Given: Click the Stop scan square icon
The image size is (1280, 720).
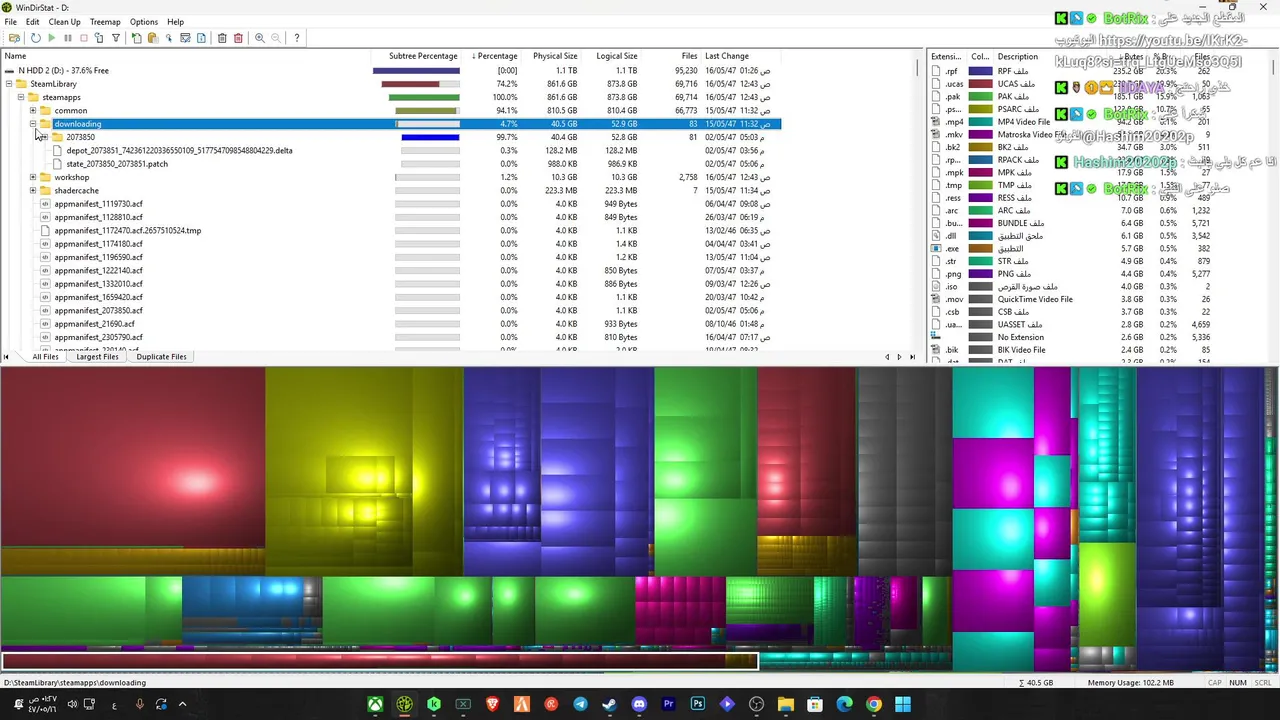Looking at the screenshot, I should pos(83,38).
